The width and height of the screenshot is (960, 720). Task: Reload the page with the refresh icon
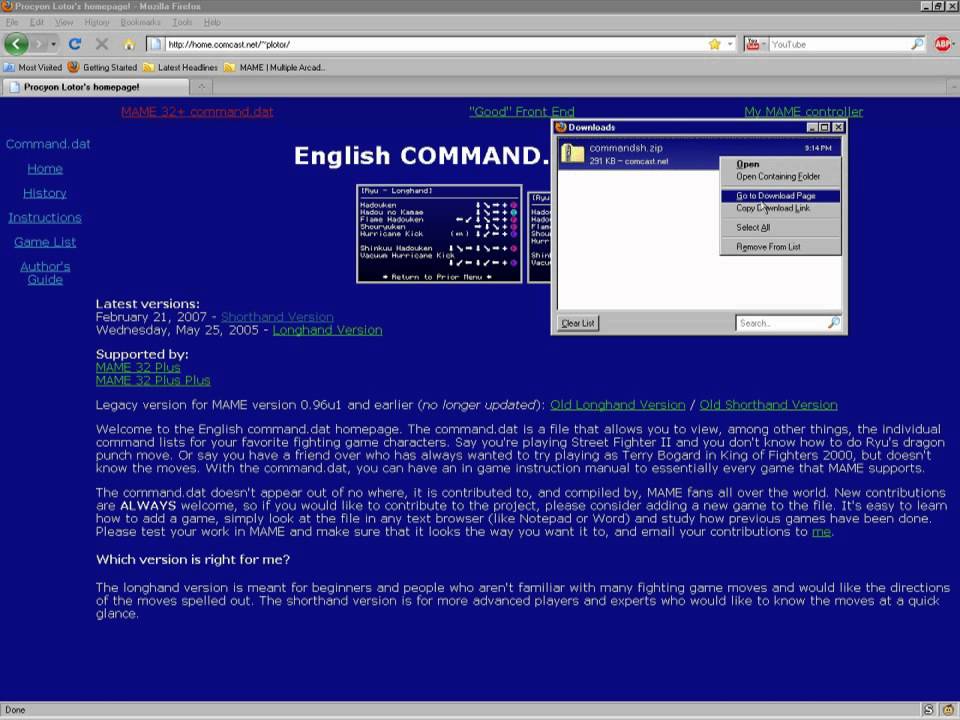coord(75,44)
